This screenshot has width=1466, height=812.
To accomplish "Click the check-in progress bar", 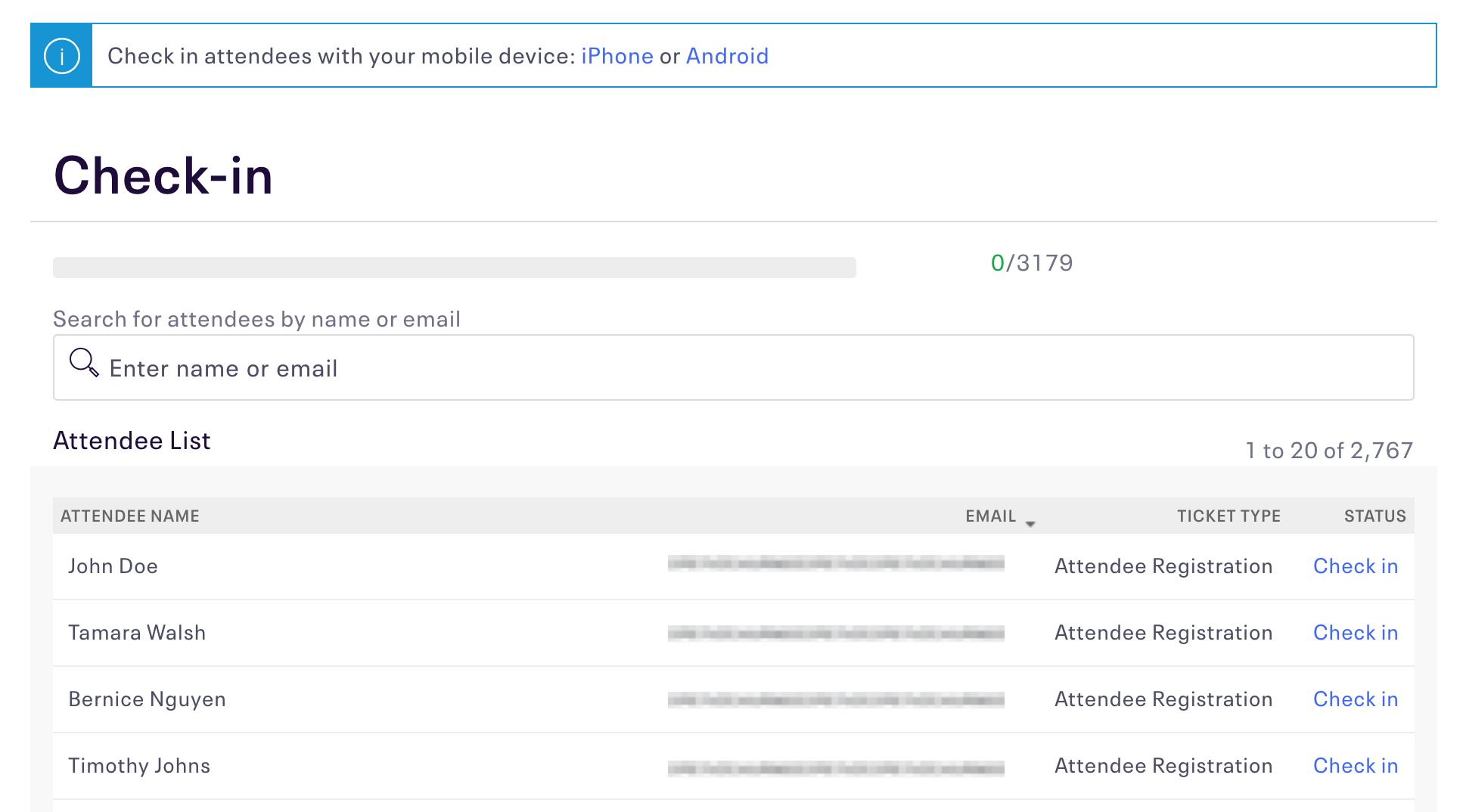I will click(x=455, y=268).
